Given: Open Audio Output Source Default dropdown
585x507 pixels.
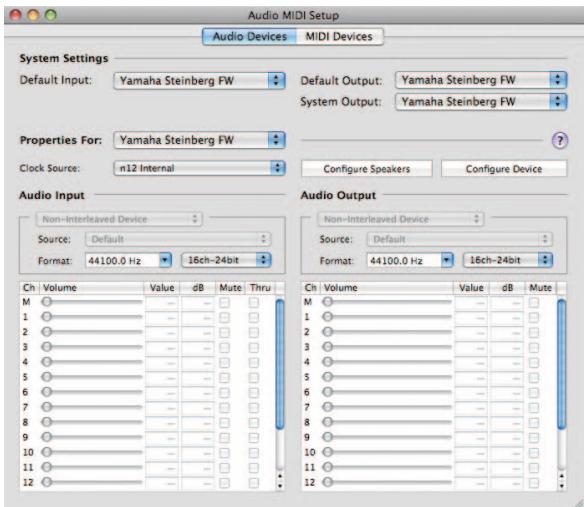Looking at the screenshot, I should point(460,239).
